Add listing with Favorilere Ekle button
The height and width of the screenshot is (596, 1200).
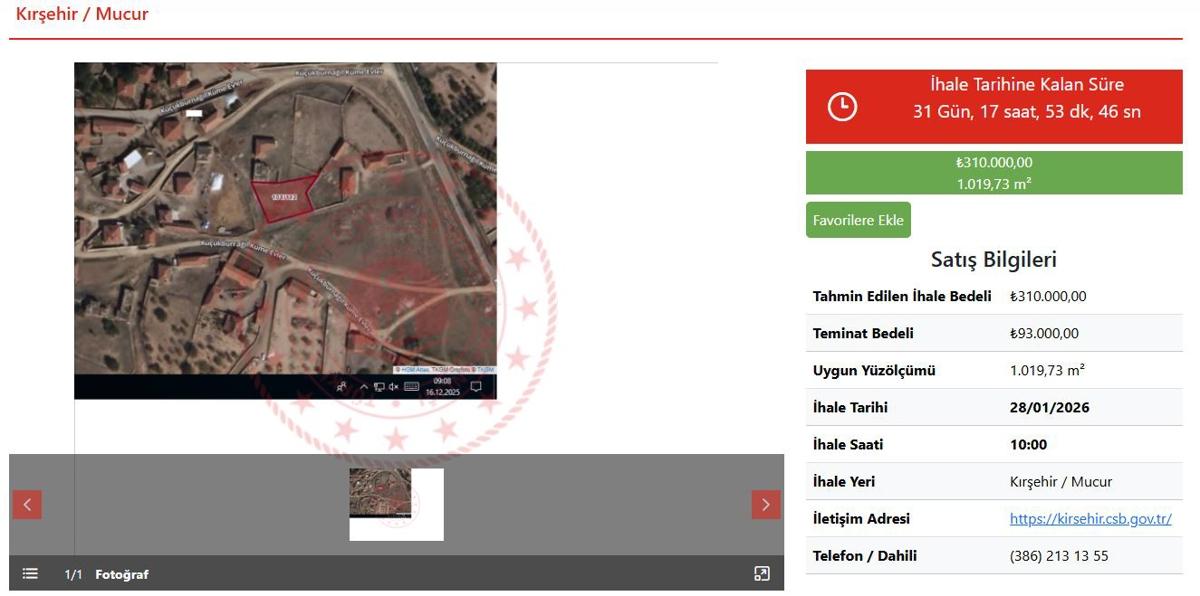(858, 220)
